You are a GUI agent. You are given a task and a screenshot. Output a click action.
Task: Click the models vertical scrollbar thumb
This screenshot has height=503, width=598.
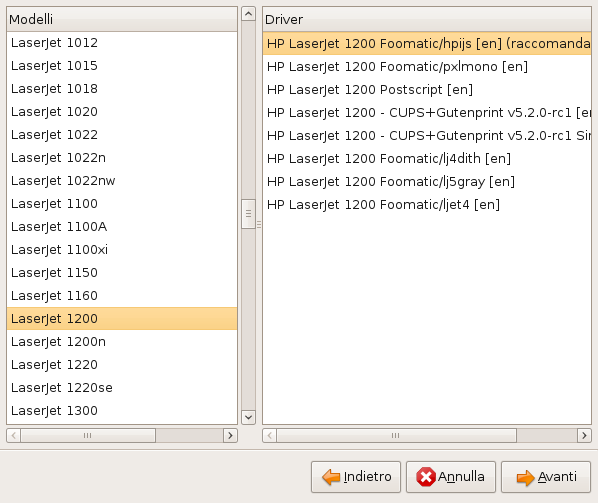point(248,214)
